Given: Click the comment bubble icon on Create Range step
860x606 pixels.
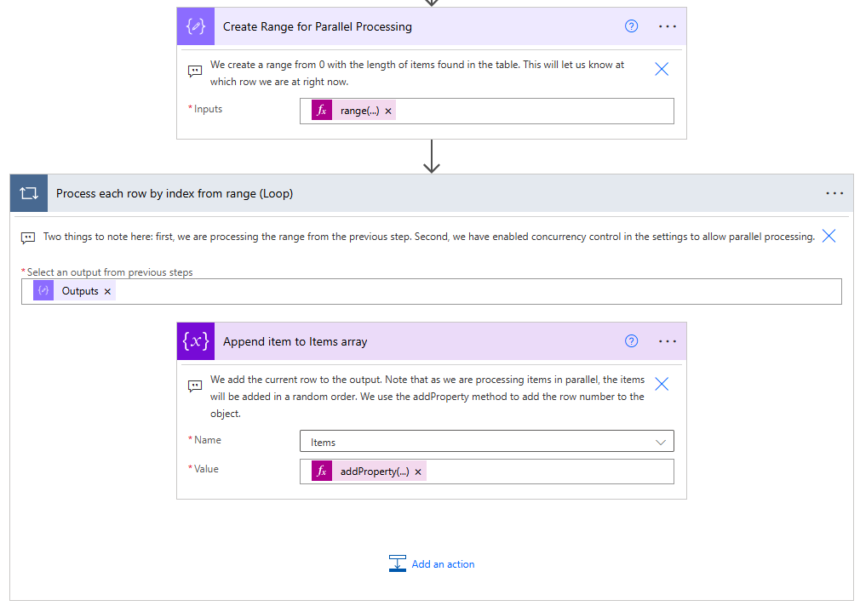Looking at the screenshot, I should point(195,71).
